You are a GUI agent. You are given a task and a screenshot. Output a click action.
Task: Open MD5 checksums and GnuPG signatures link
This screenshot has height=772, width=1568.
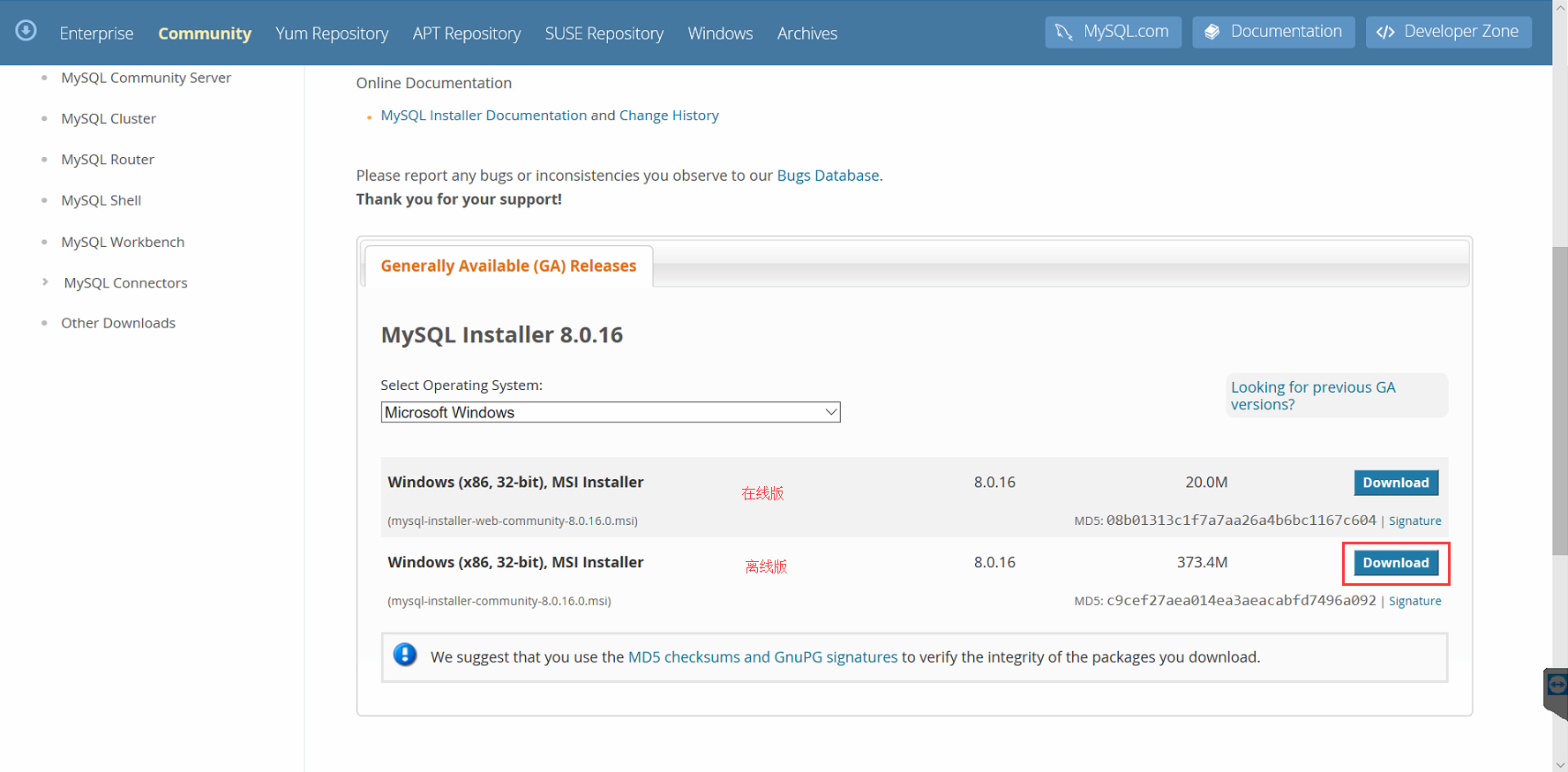(x=762, y=657)
